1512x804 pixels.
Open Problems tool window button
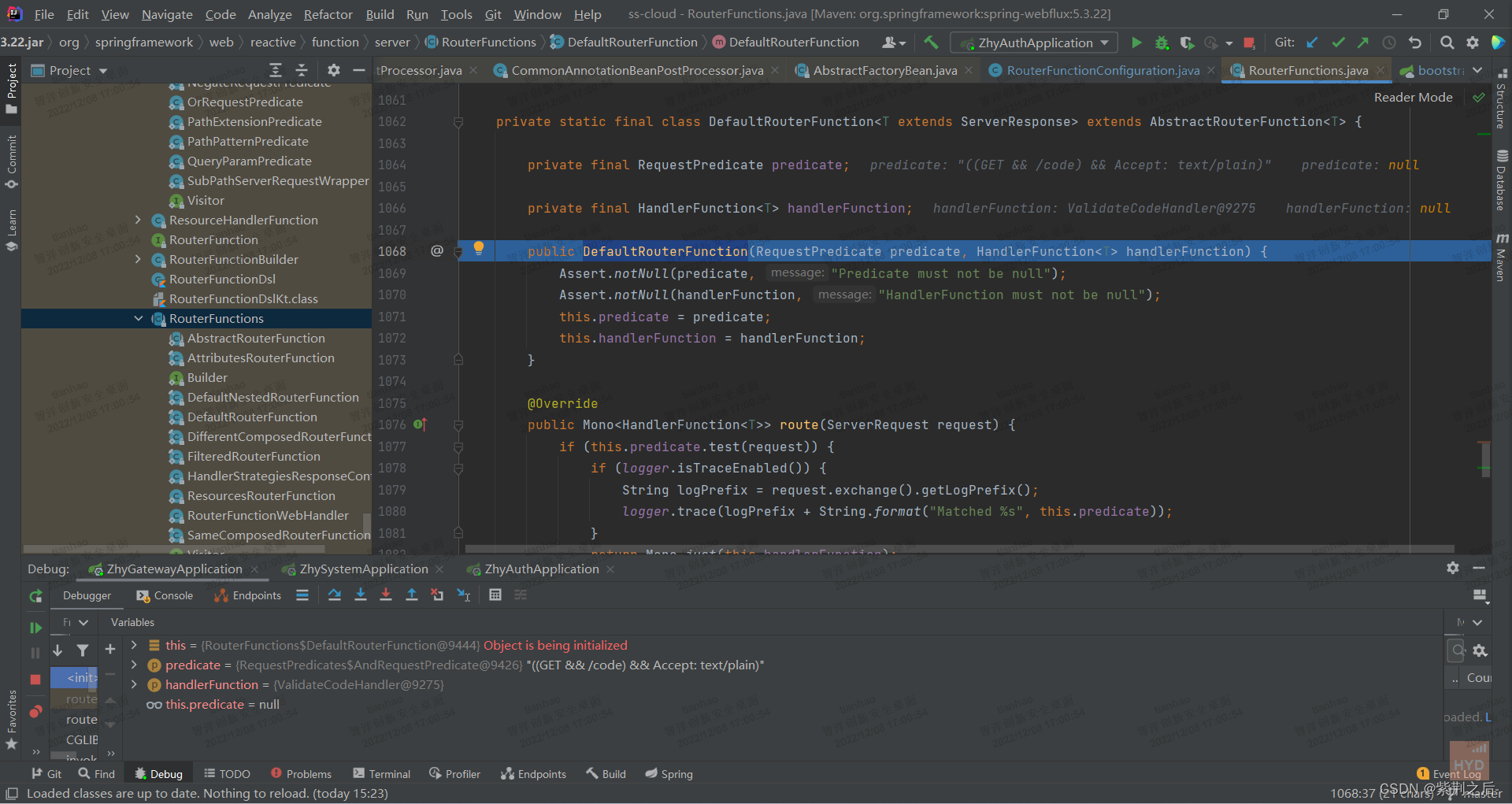point(302,774)
